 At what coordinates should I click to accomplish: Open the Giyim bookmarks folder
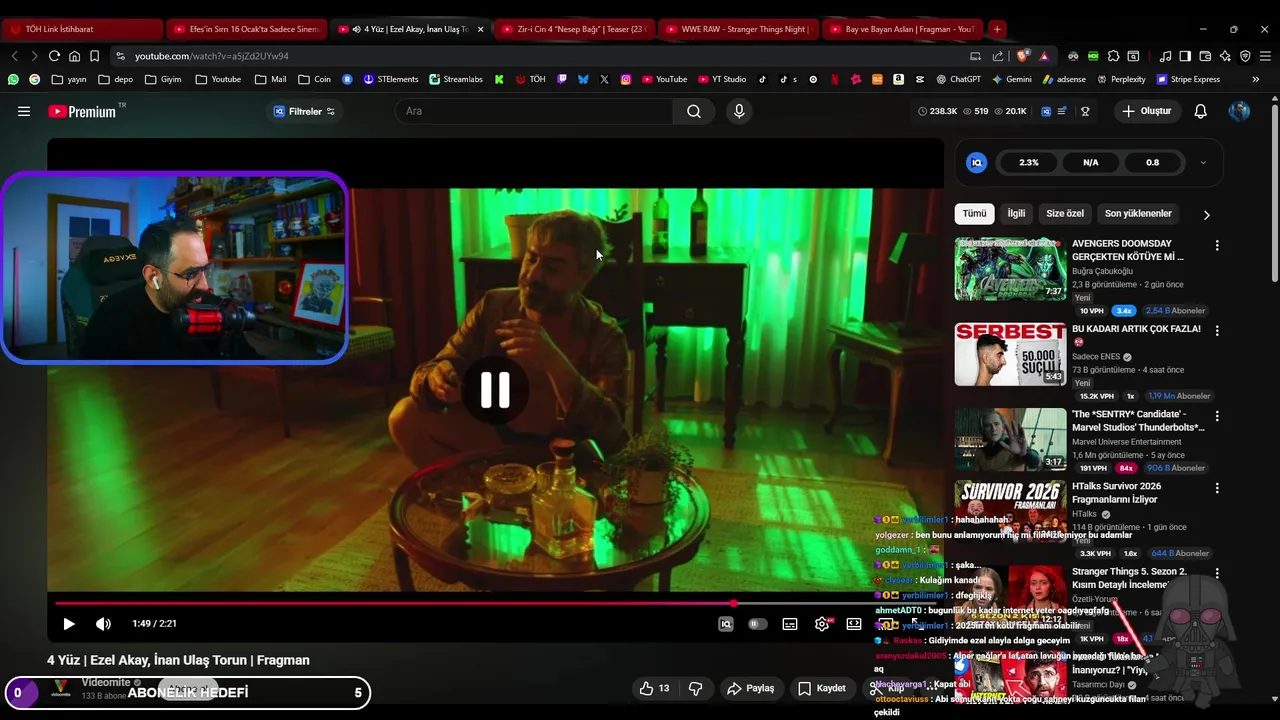[x=164, y=79]
